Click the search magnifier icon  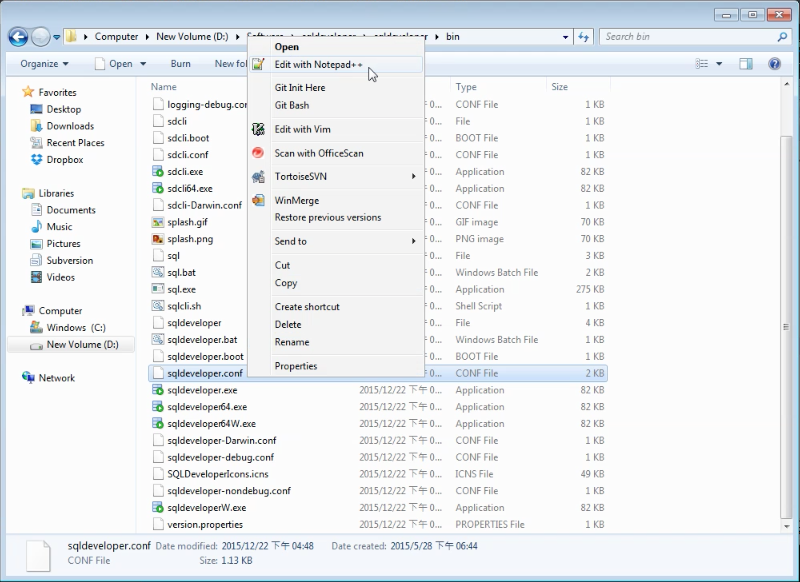[x=782, y=37]
